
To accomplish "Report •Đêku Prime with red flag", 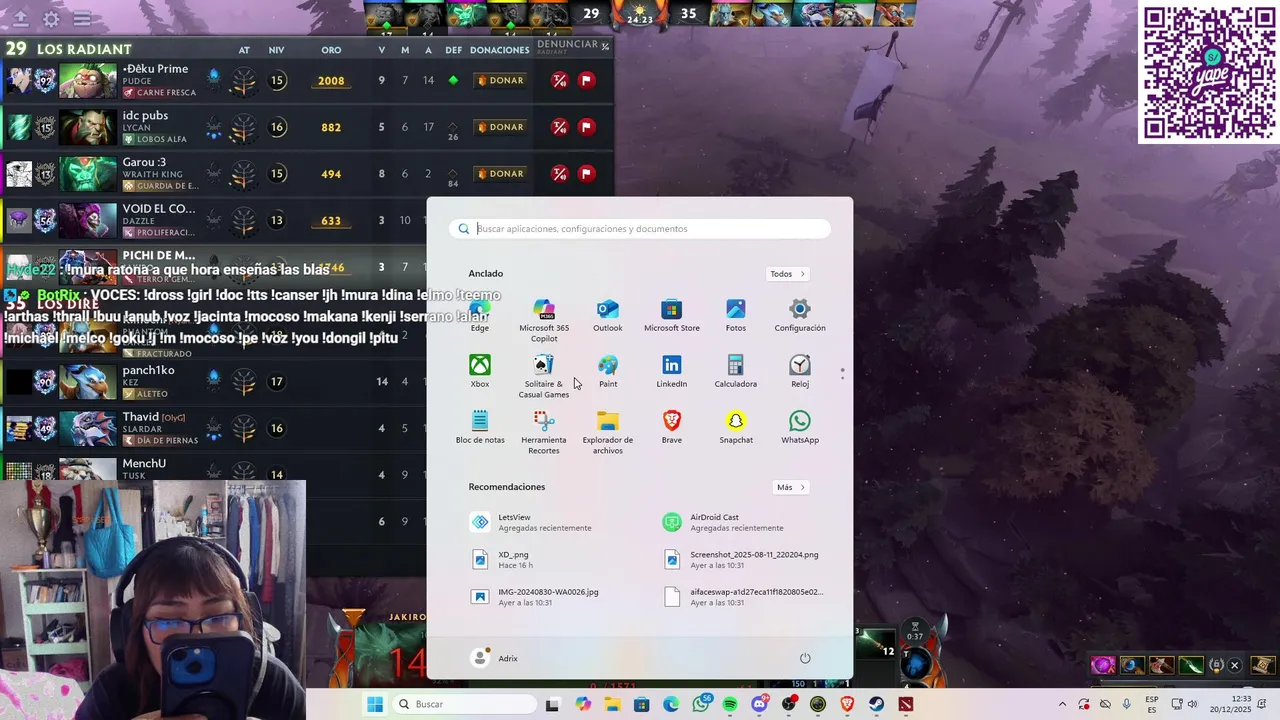I will coord(587,80).
